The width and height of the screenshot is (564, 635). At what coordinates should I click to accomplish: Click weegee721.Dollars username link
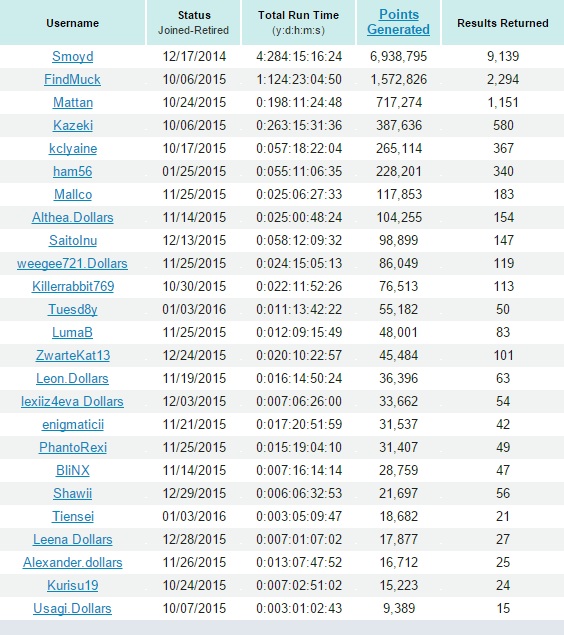tap(72, 264)
